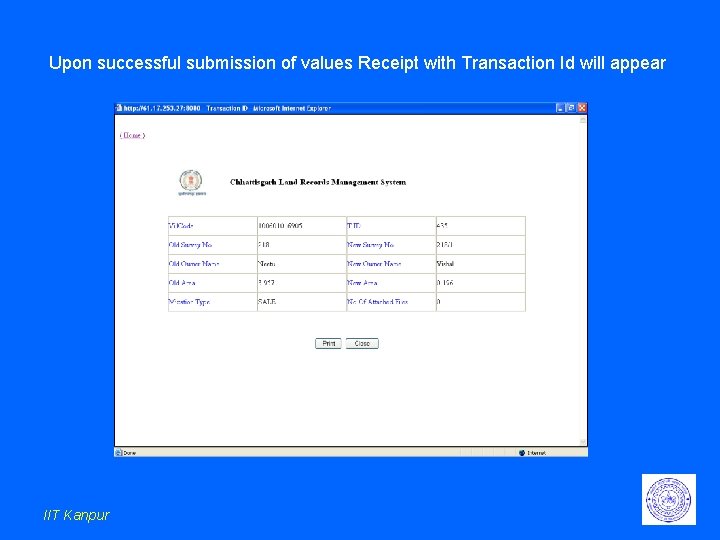The width and height of the screenshot is (720, 540).
Task: Click the Chhattisgarh Land Records Management System heading
Action: [x=318, y=182]
